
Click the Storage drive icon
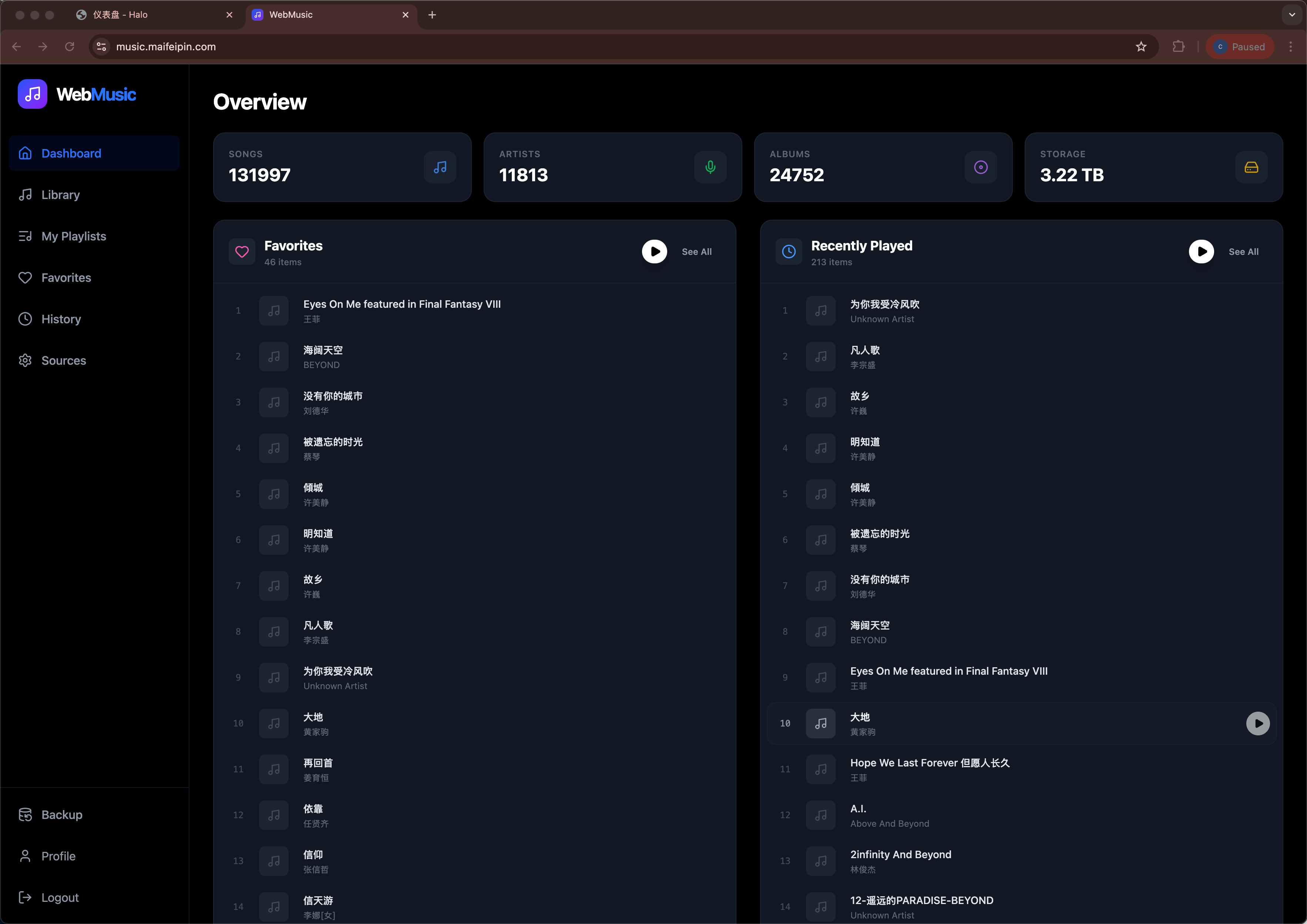click(x=1251, y=167)
